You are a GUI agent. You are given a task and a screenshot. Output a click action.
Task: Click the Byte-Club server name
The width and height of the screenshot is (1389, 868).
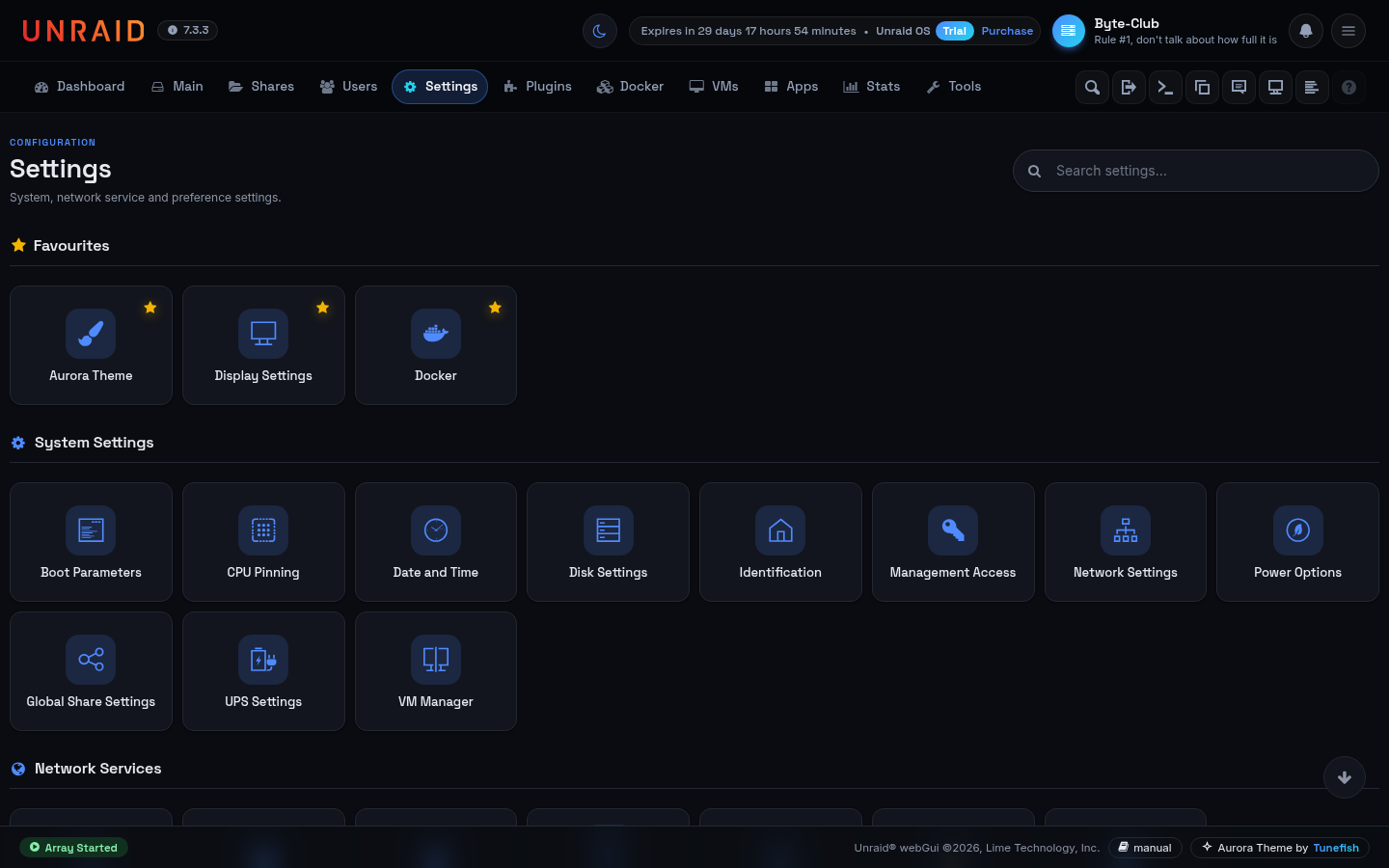(1127, 23)
